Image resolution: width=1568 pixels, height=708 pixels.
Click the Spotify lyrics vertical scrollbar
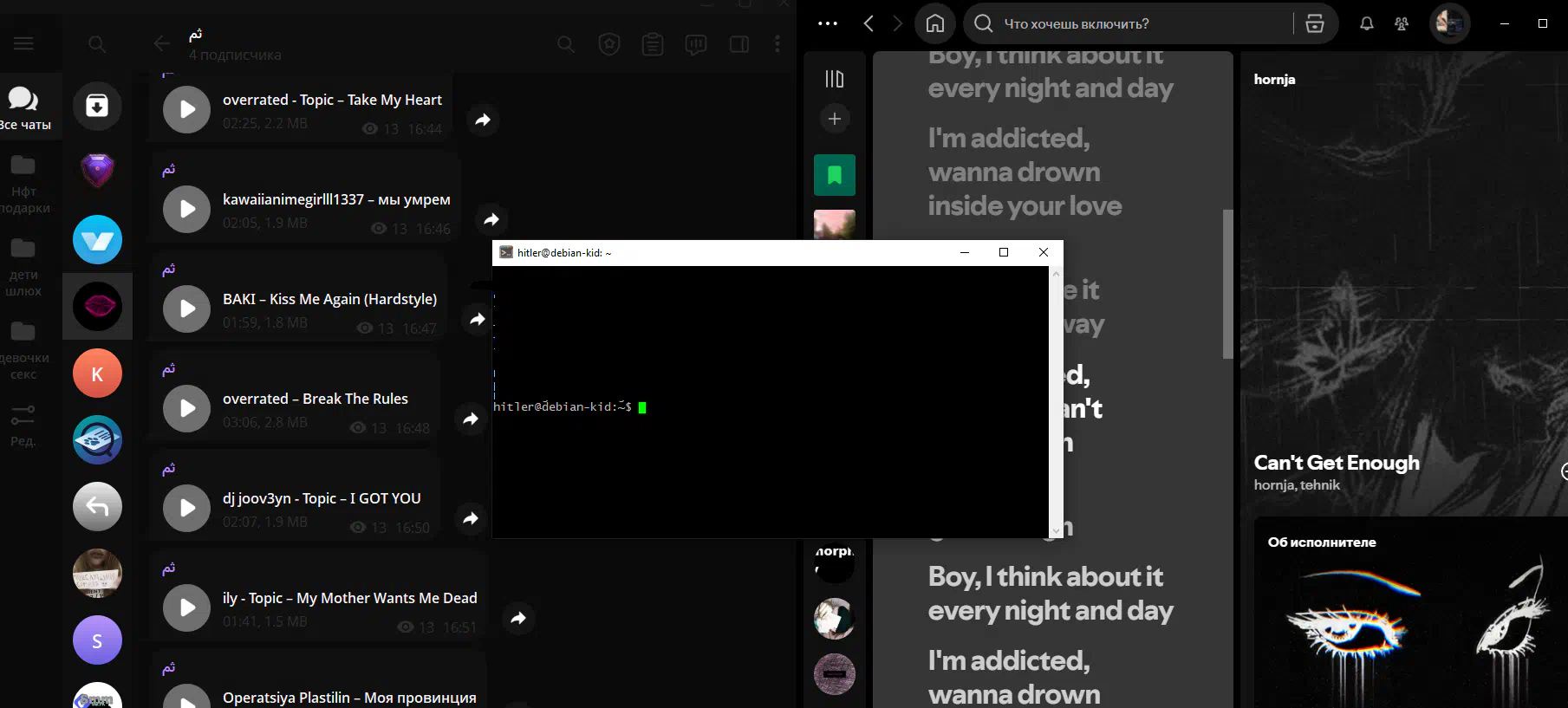[1227, 283]
